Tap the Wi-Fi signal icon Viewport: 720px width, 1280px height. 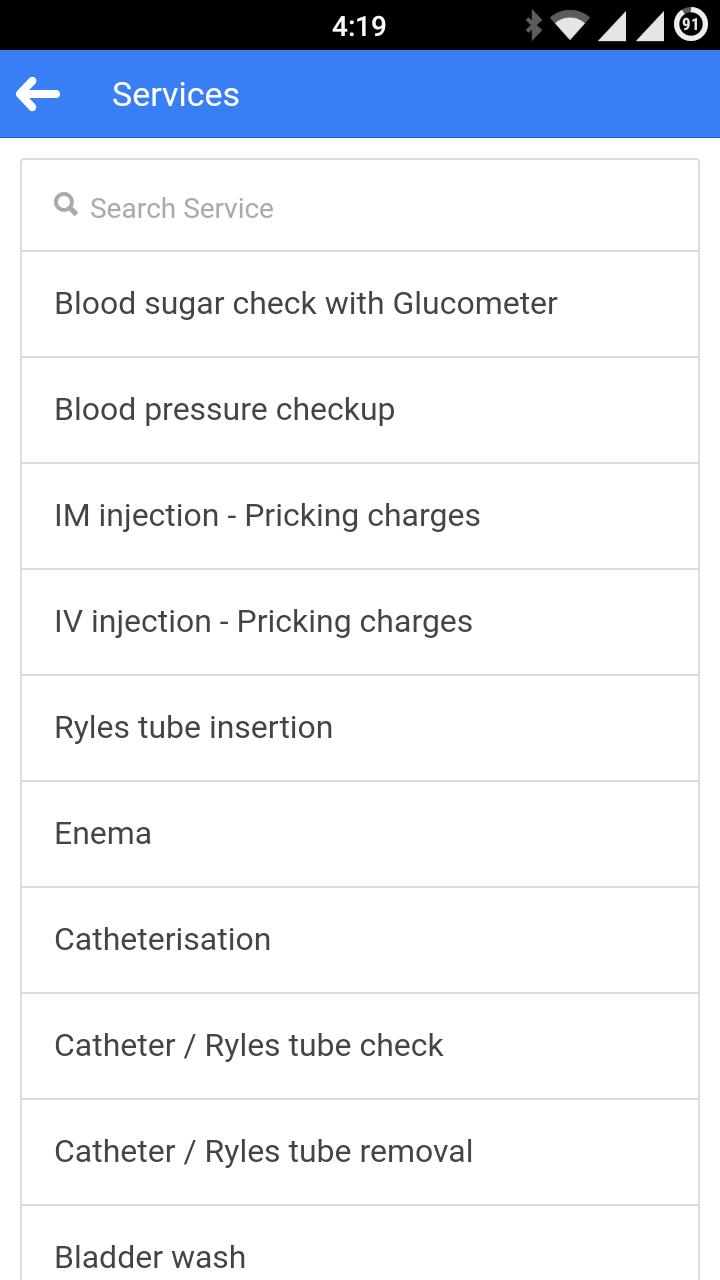pyautogui.click(x=570, y=25)
